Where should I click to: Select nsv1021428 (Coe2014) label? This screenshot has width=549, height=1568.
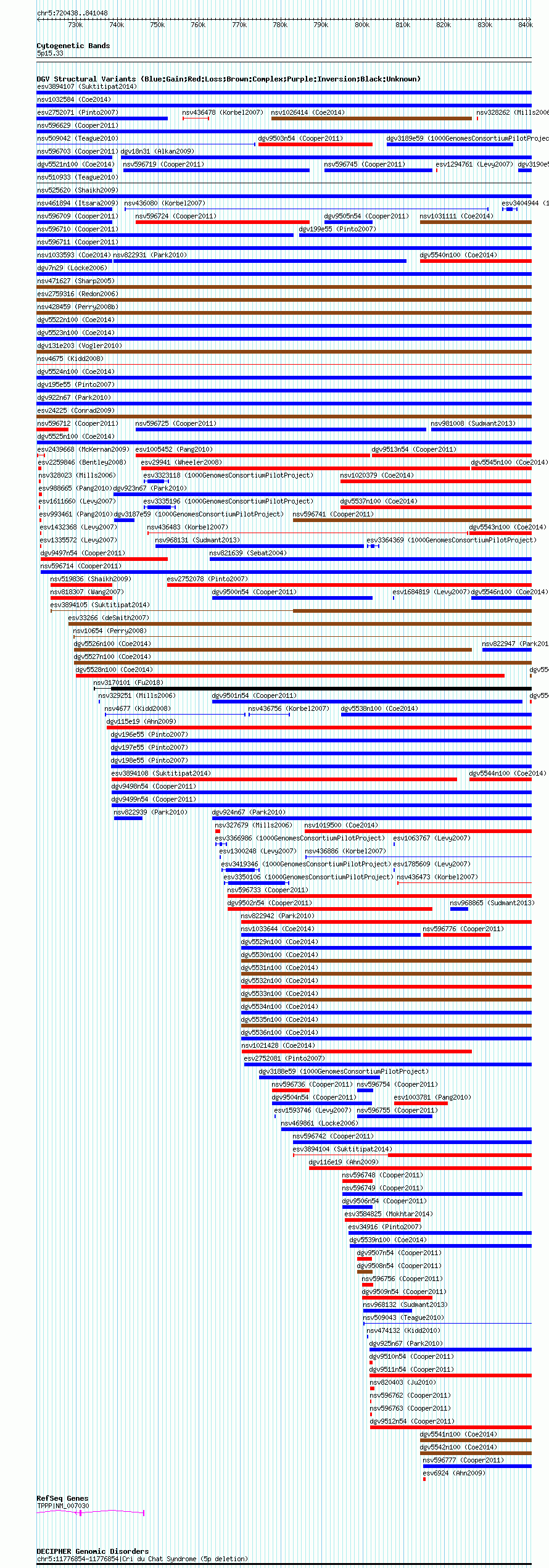tap(278, 1045)
